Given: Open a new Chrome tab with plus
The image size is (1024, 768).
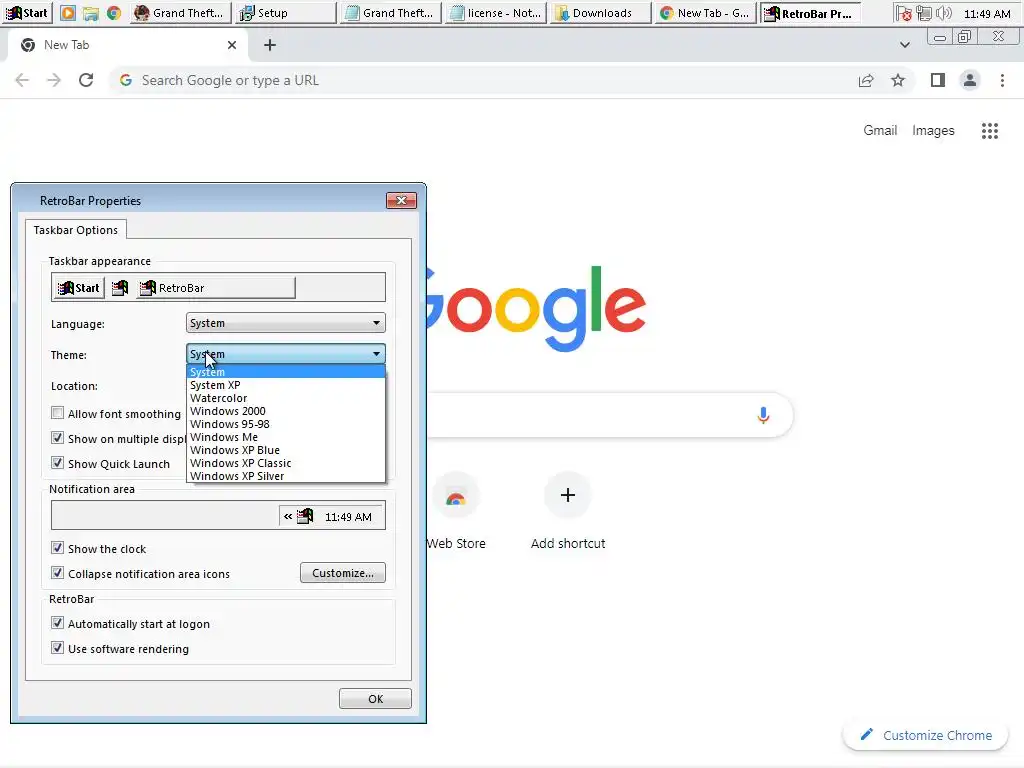Looking at the screenshot, I should 270,45.
